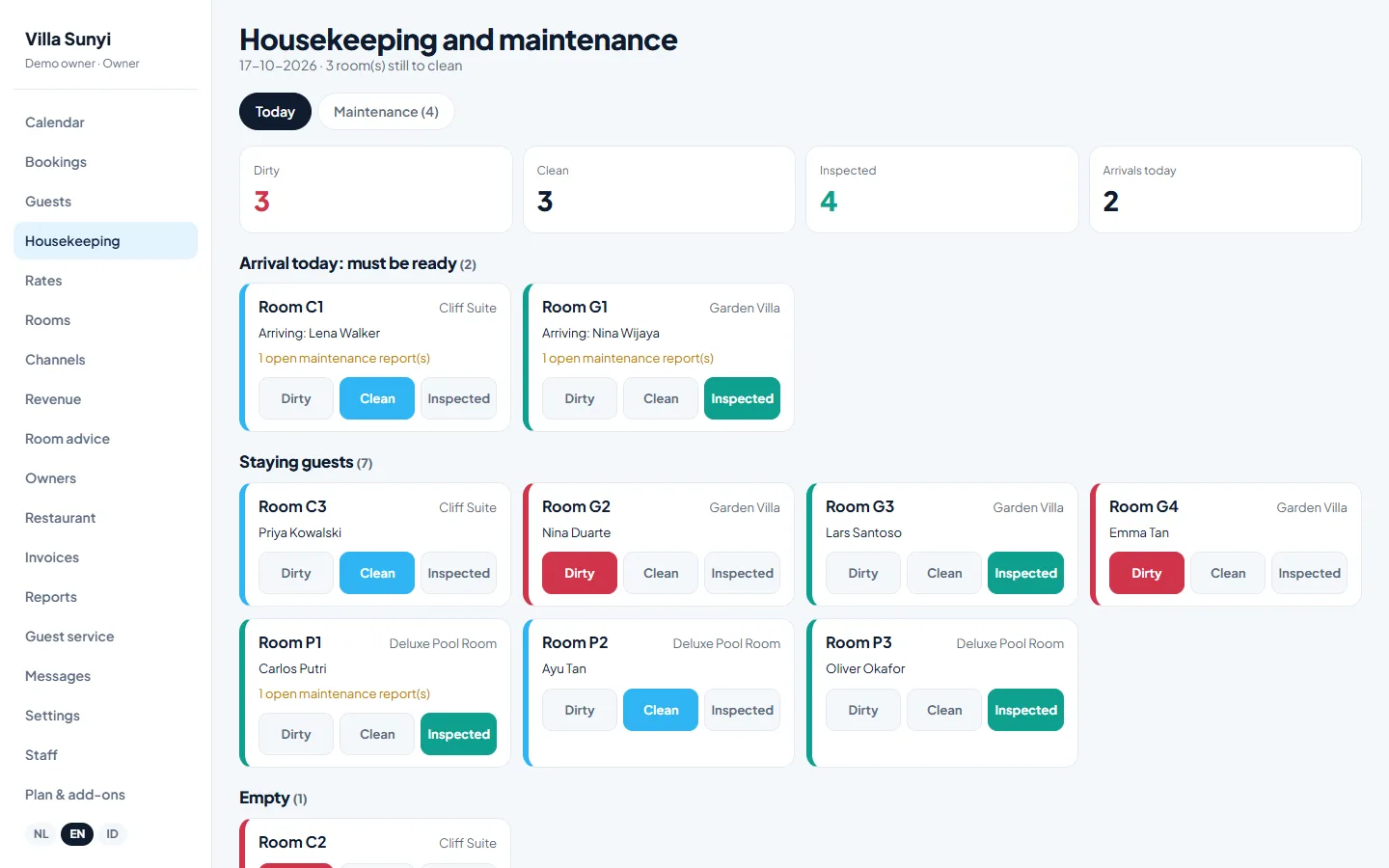This screenshot has width=1389, height=868.
Task: Open Rooms in the sidebar
Action: tap(105, 320)
